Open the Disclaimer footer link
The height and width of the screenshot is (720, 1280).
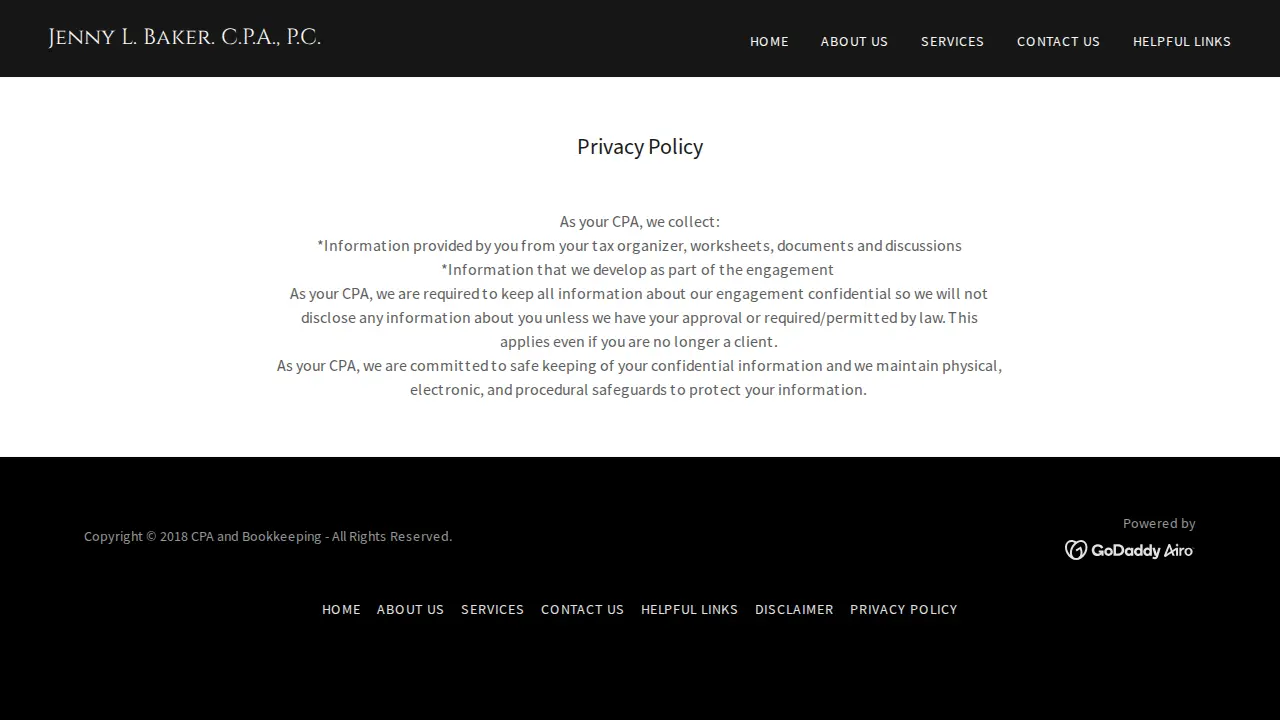794,609
